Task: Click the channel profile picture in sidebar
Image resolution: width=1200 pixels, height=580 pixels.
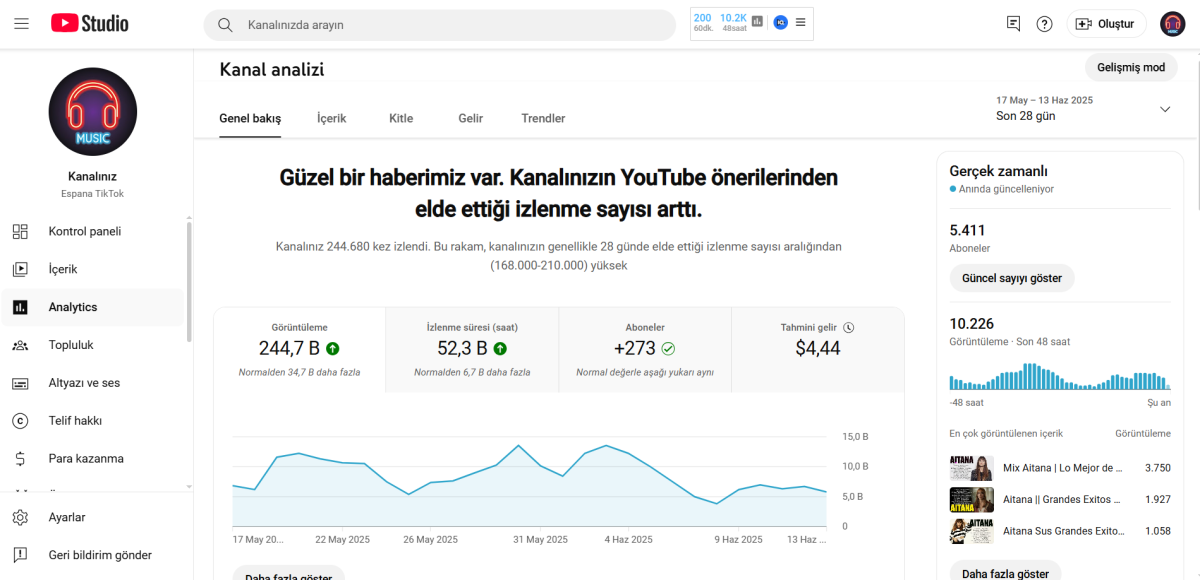Action: pyautogui.click(x=93, y=112)
